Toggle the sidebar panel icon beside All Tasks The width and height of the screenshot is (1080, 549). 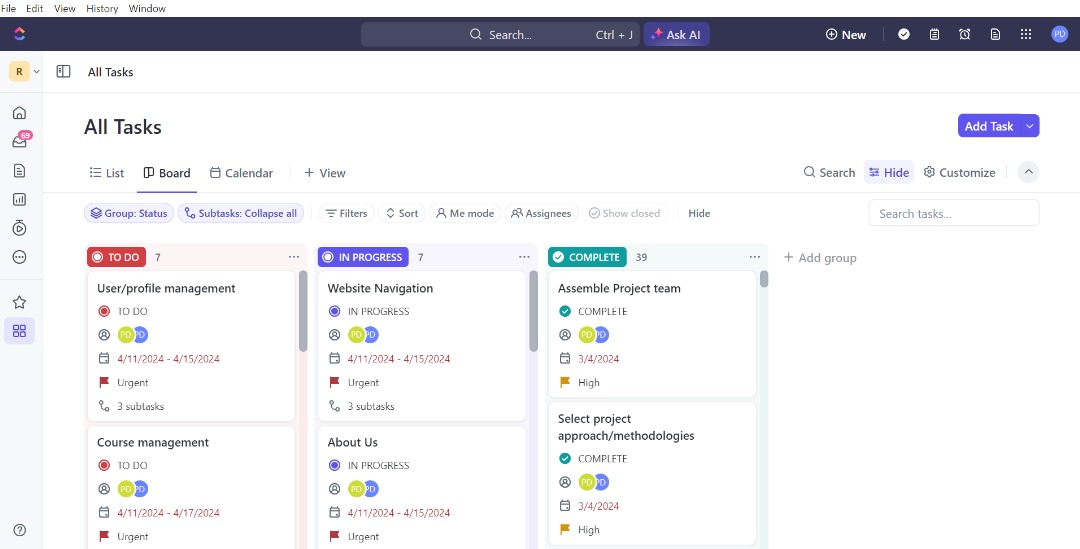click(63, 72)
